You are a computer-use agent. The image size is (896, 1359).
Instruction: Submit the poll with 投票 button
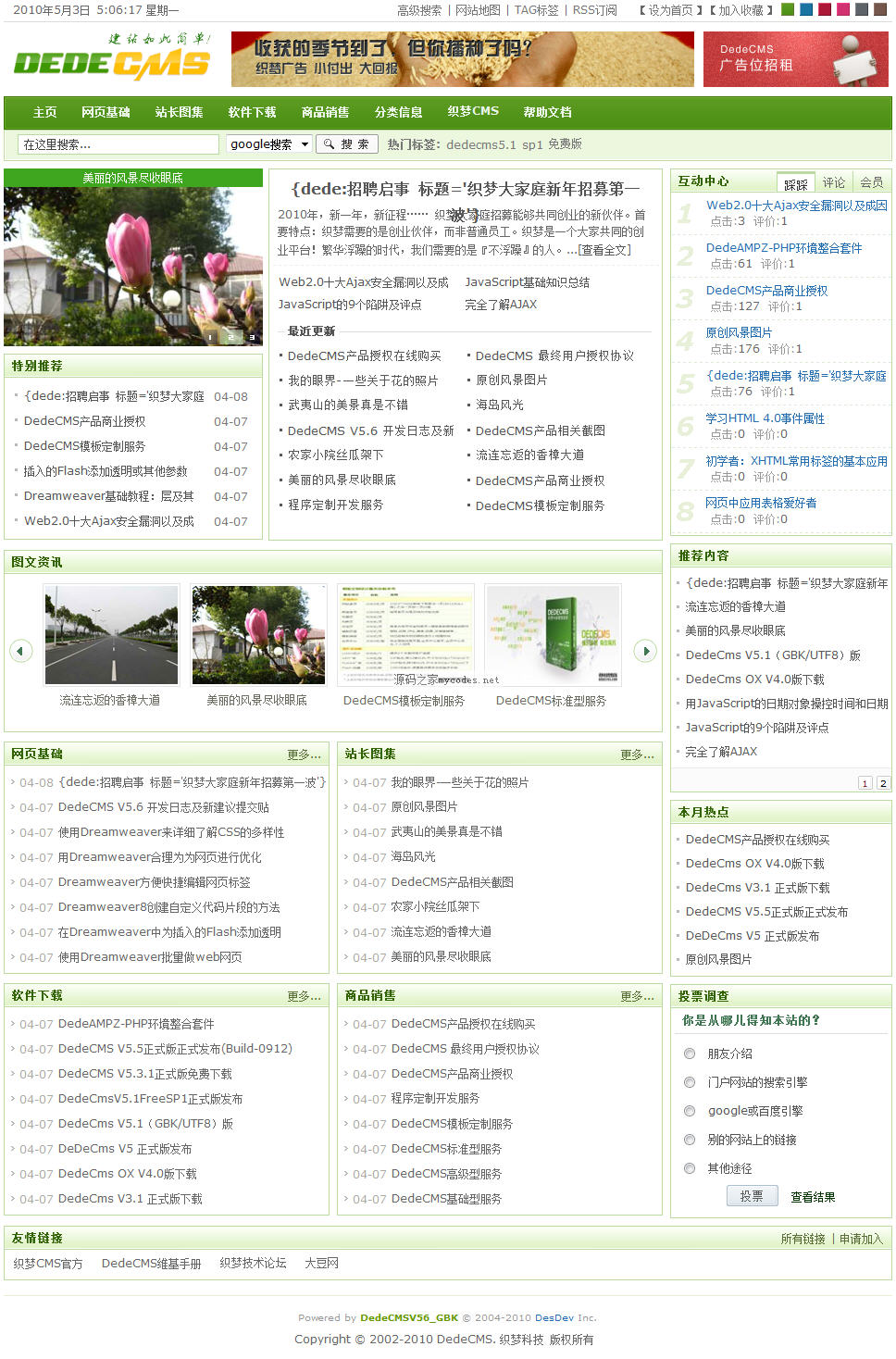pos(752,1196)
